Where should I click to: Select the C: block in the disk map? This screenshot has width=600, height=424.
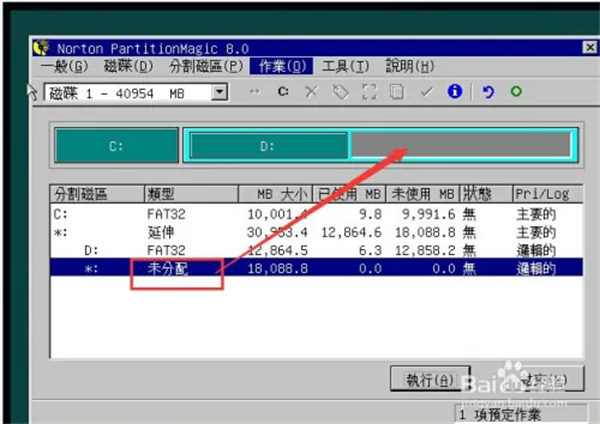click(116, 145)
